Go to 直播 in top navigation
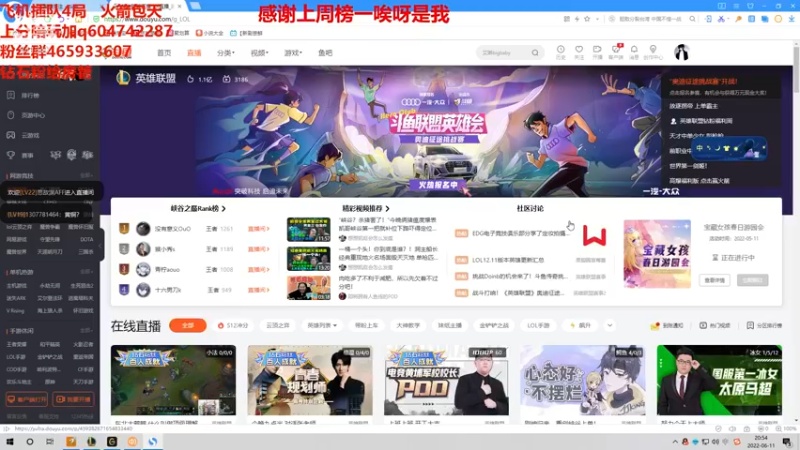 (194, 53)
